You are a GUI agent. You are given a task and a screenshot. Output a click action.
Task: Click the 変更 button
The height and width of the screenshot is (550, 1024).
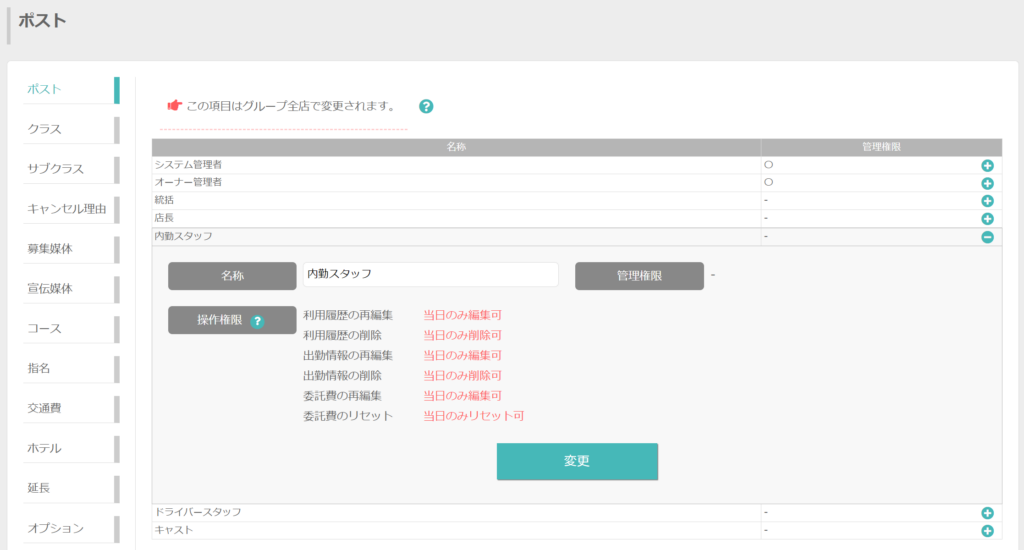[577, 461]
